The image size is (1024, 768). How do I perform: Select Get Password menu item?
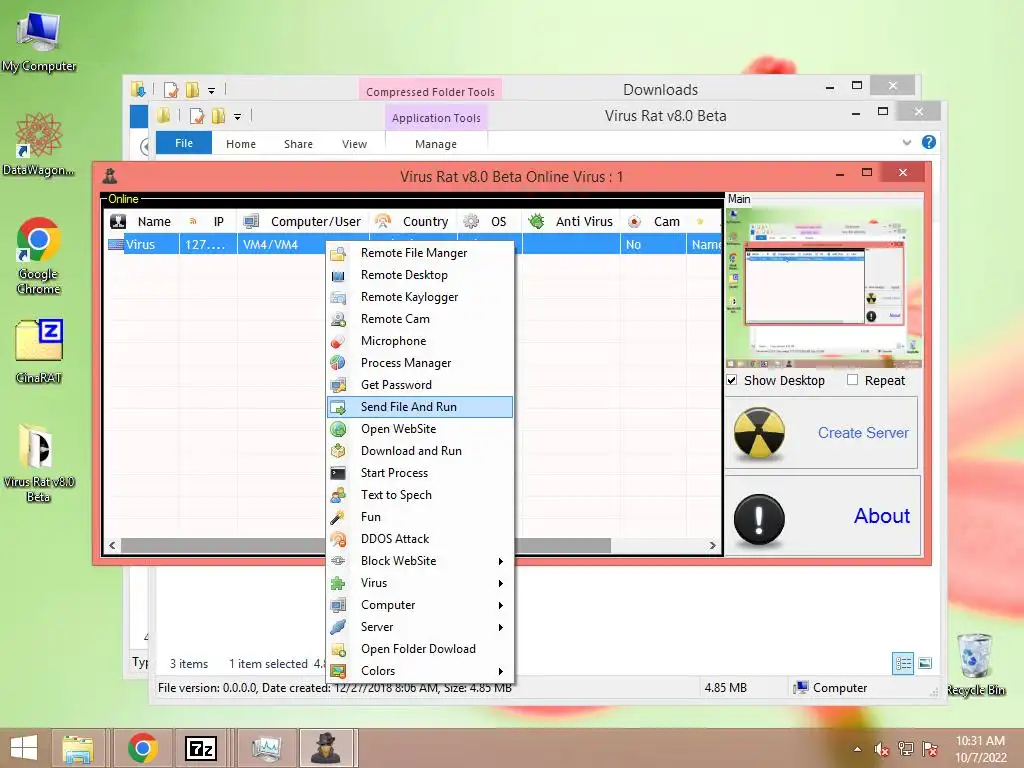(x=419, y=385)
